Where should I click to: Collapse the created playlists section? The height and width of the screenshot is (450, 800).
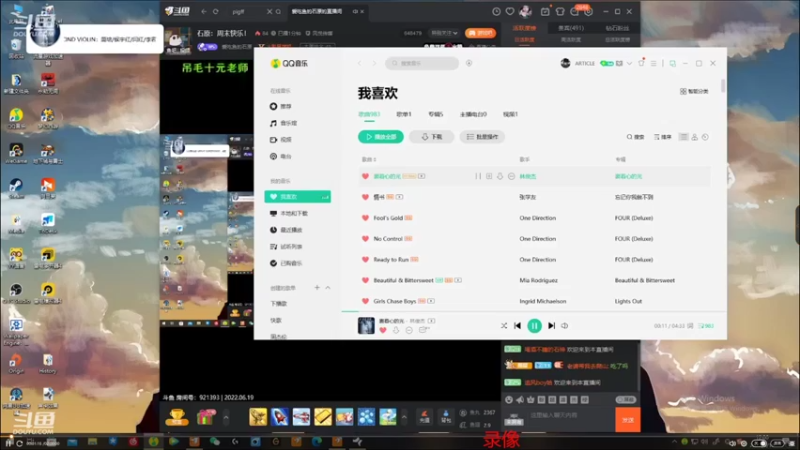[328, 288]
